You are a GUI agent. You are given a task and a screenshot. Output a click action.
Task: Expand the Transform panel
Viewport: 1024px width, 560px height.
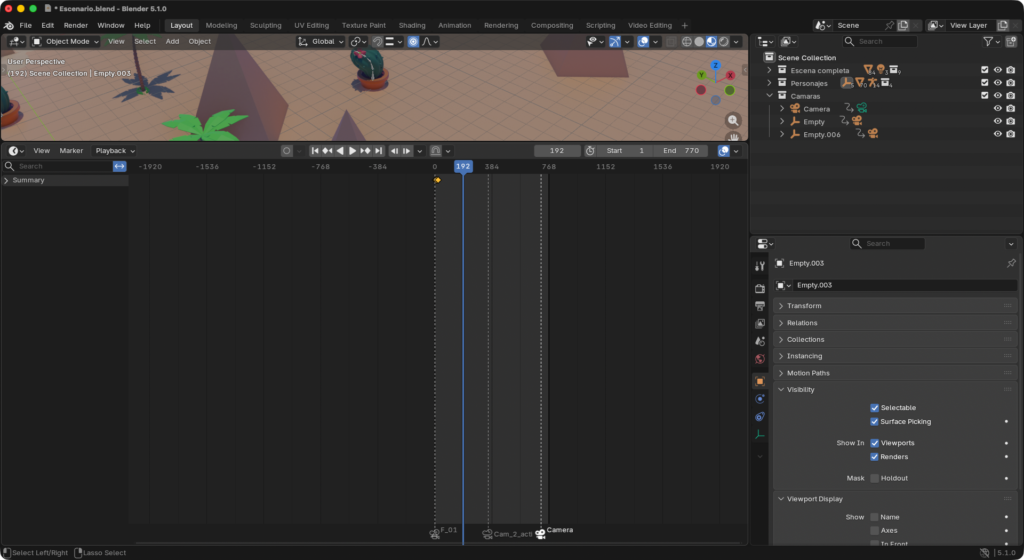(804, 306)
